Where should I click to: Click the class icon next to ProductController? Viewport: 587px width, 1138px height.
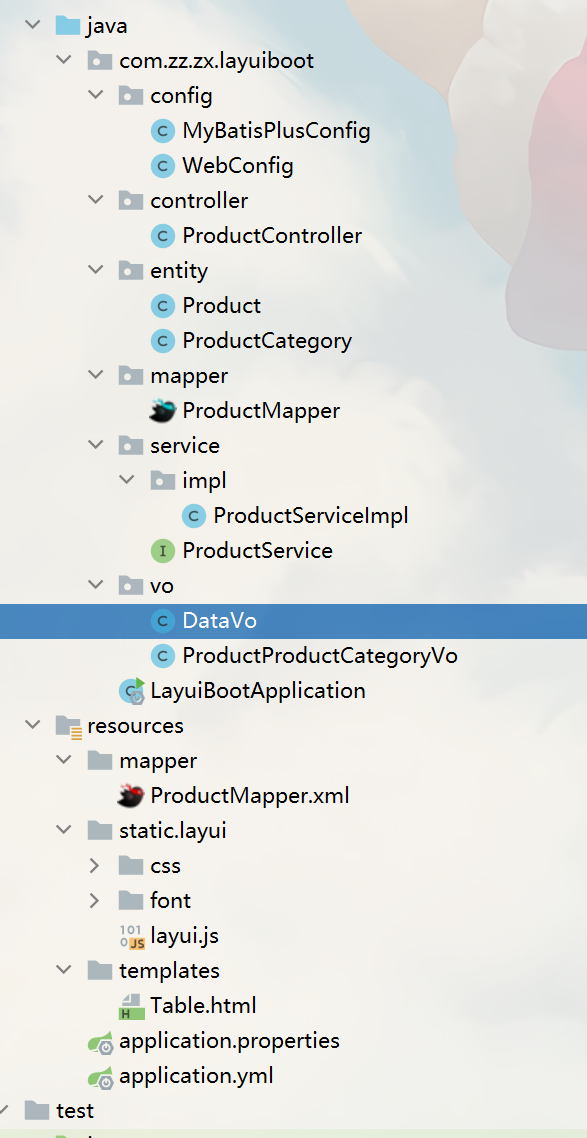click(162, 235)
